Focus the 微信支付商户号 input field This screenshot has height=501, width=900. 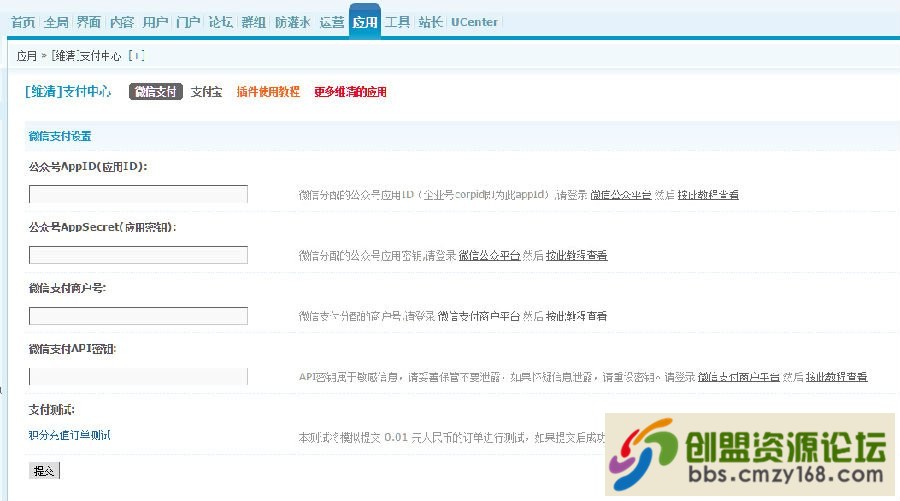point(138,316)
